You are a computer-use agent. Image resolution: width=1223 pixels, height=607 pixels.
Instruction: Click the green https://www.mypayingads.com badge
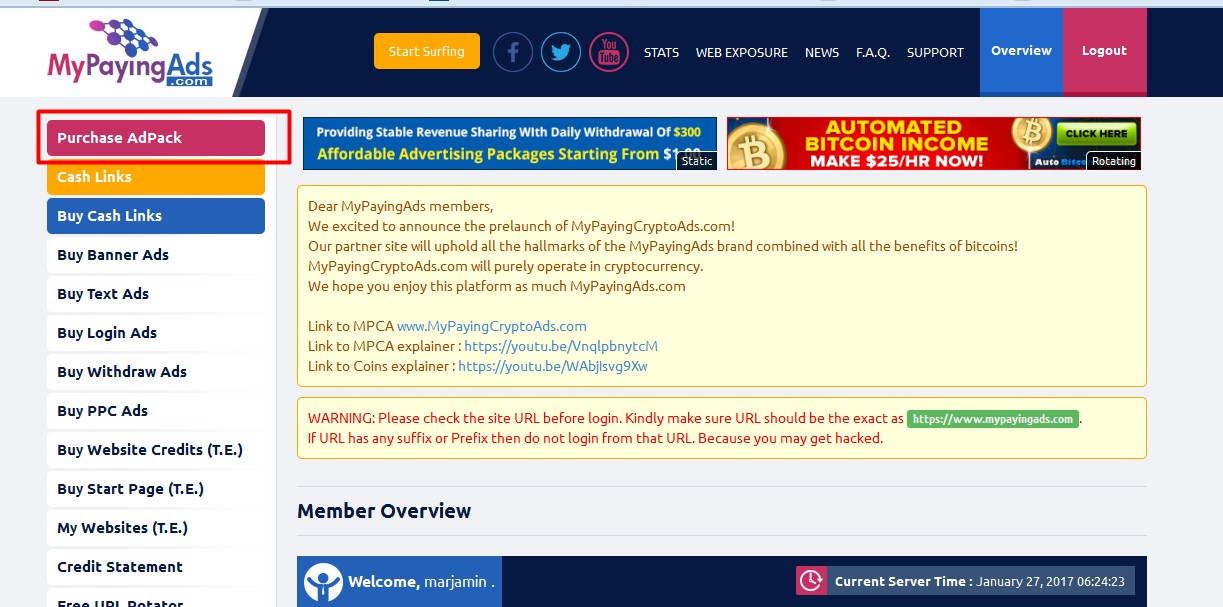[993, 419]
